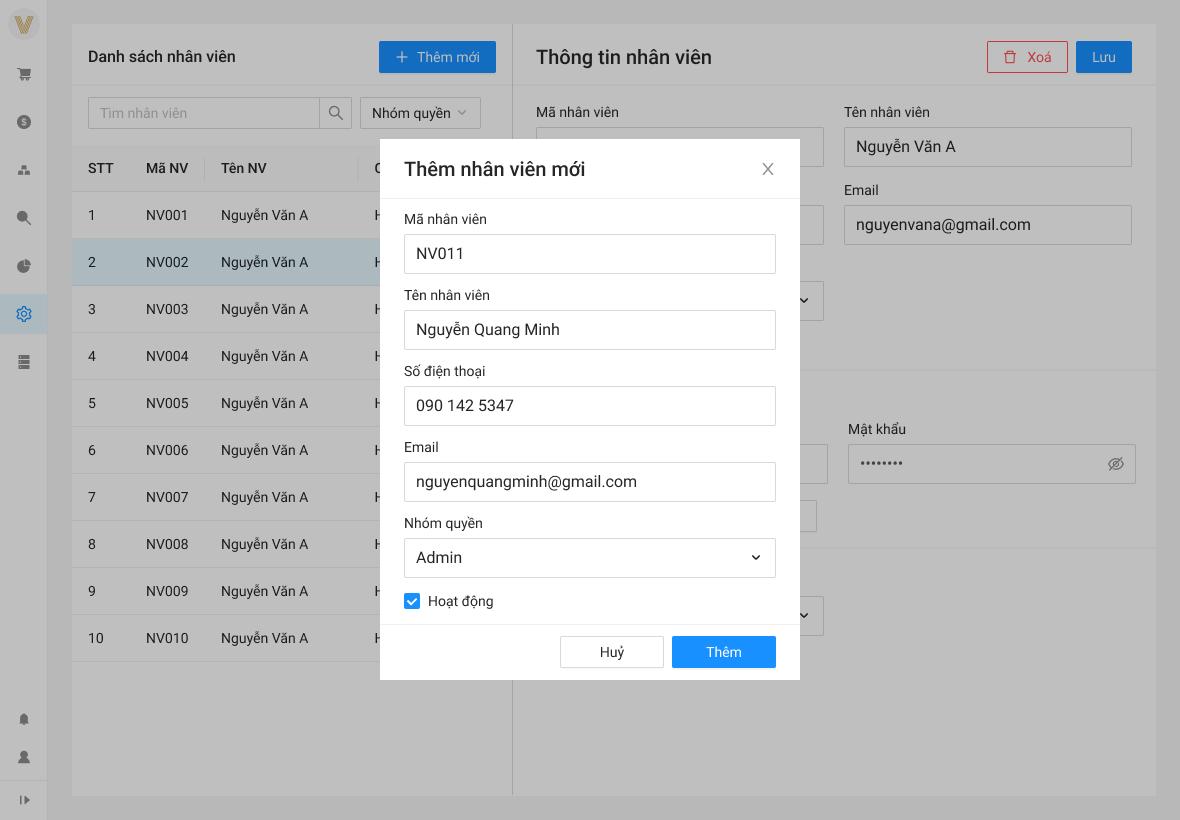1180x820 pixels.
Task: Click the Thêm mới button
Action: coord(437,57)
